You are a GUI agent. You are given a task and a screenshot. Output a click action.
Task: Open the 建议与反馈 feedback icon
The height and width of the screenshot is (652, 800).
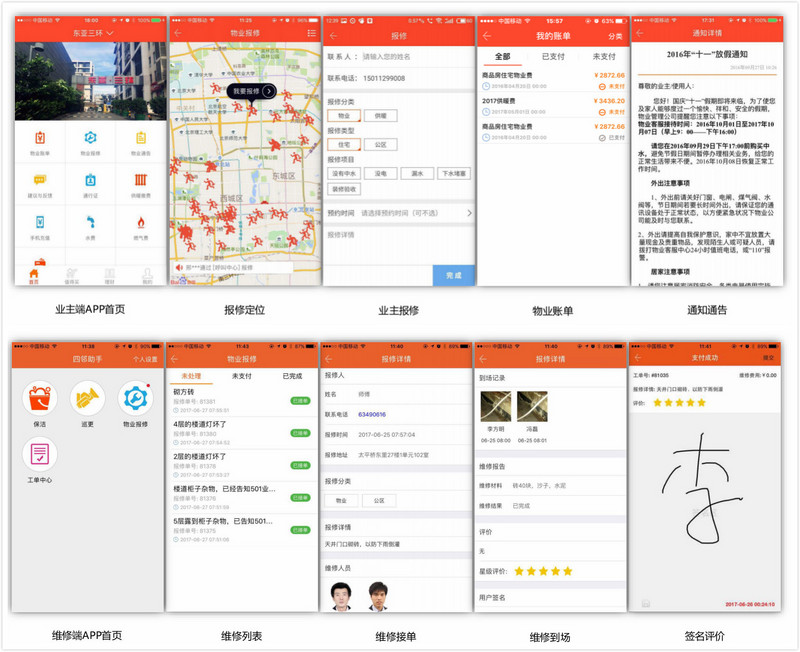pyautogui.click(x=41, y=181)
